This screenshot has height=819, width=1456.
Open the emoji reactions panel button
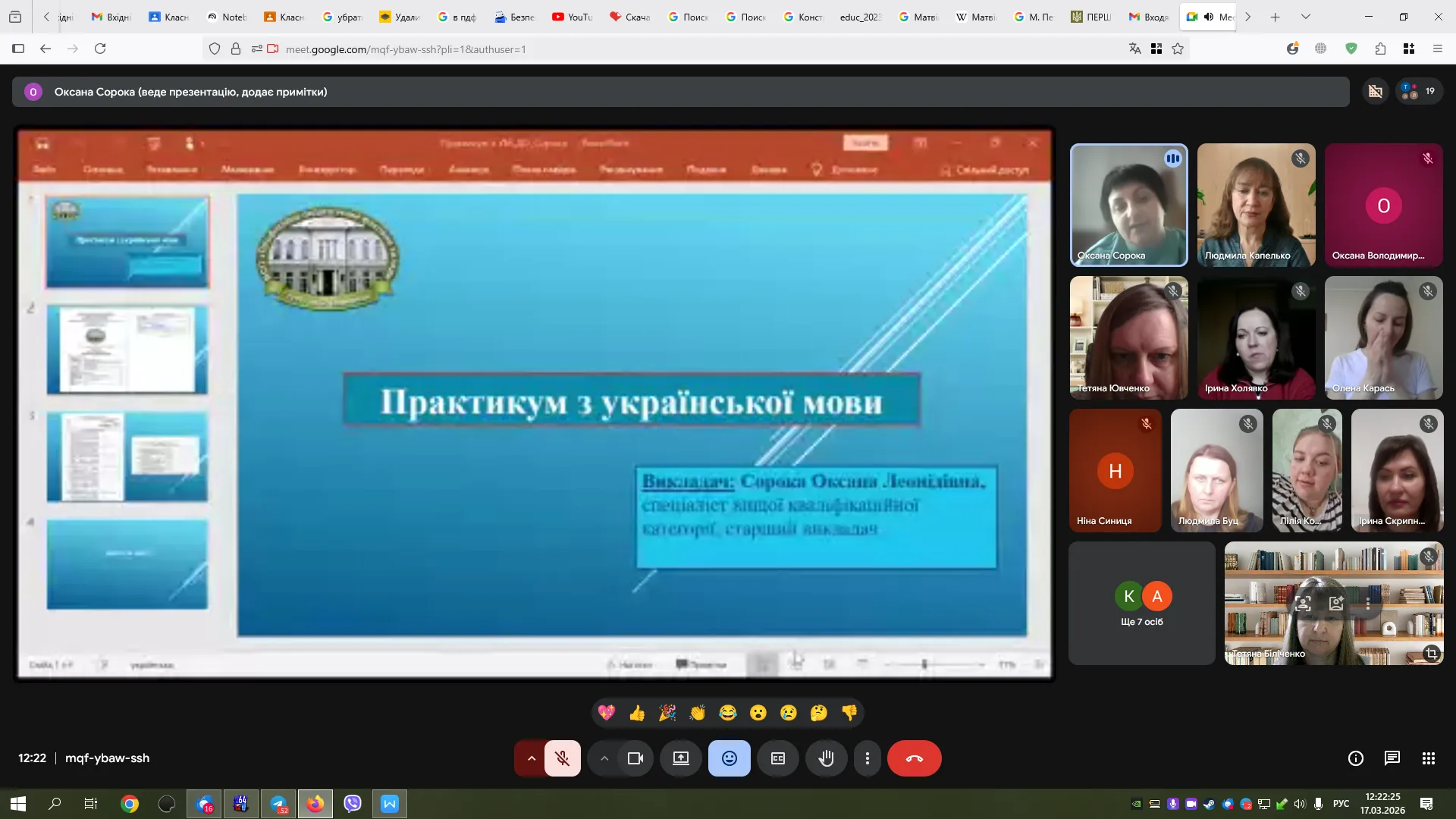[729, 758]
